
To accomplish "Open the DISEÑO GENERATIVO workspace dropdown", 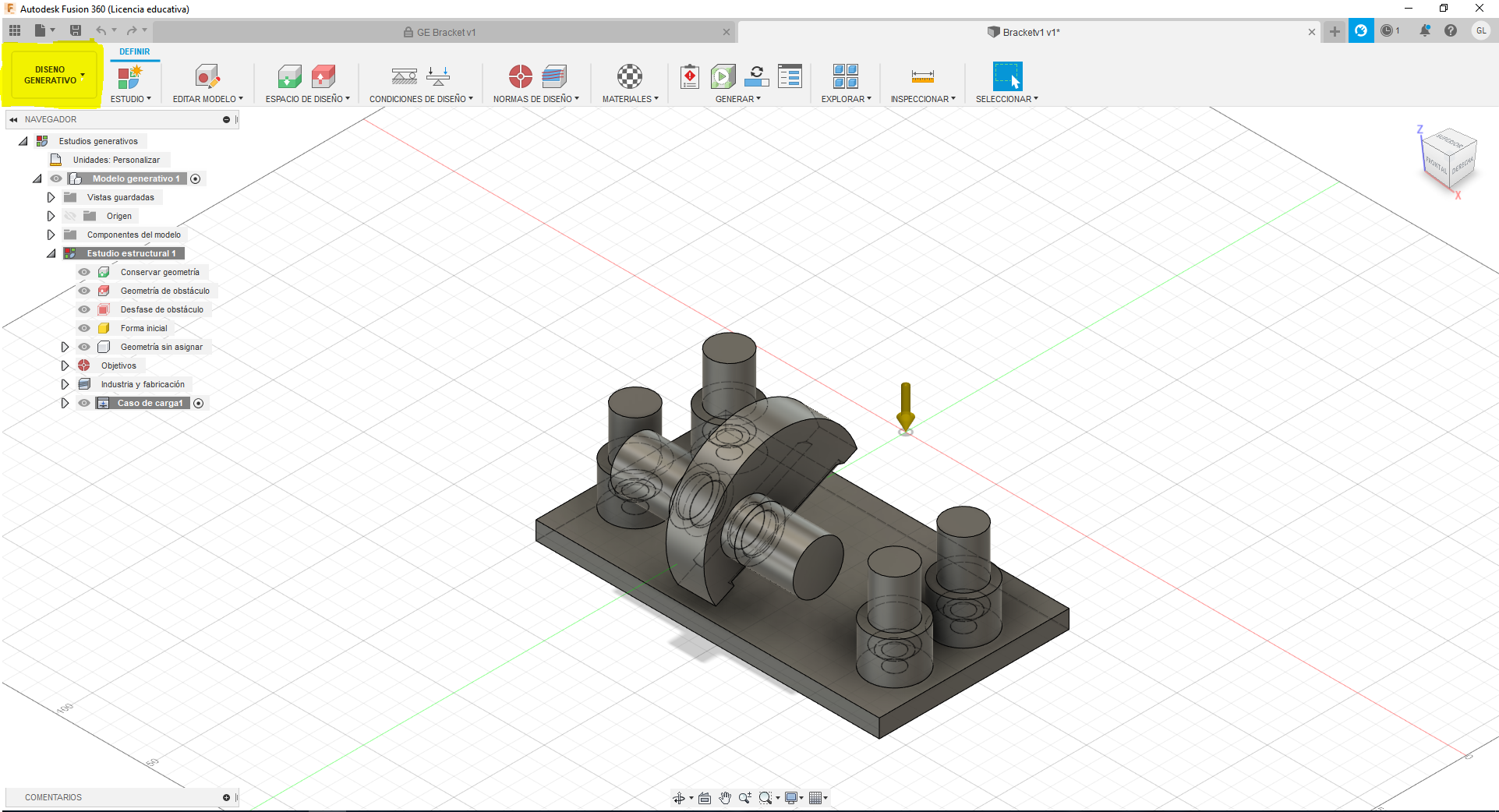I will [x=53, y=76].
